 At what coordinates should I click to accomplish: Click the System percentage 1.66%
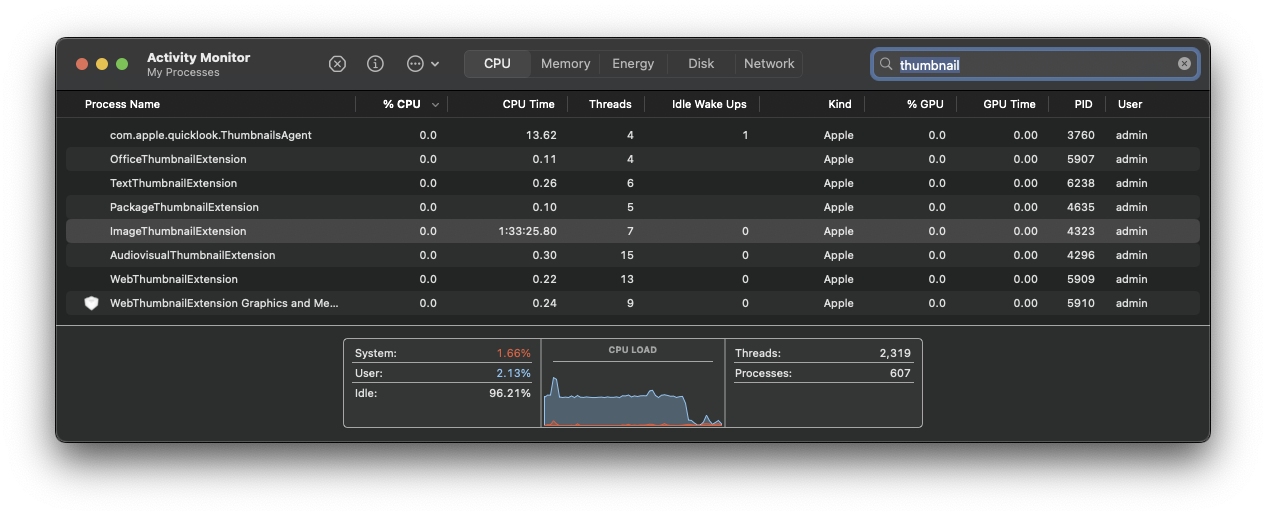click(x=514, y=353)
